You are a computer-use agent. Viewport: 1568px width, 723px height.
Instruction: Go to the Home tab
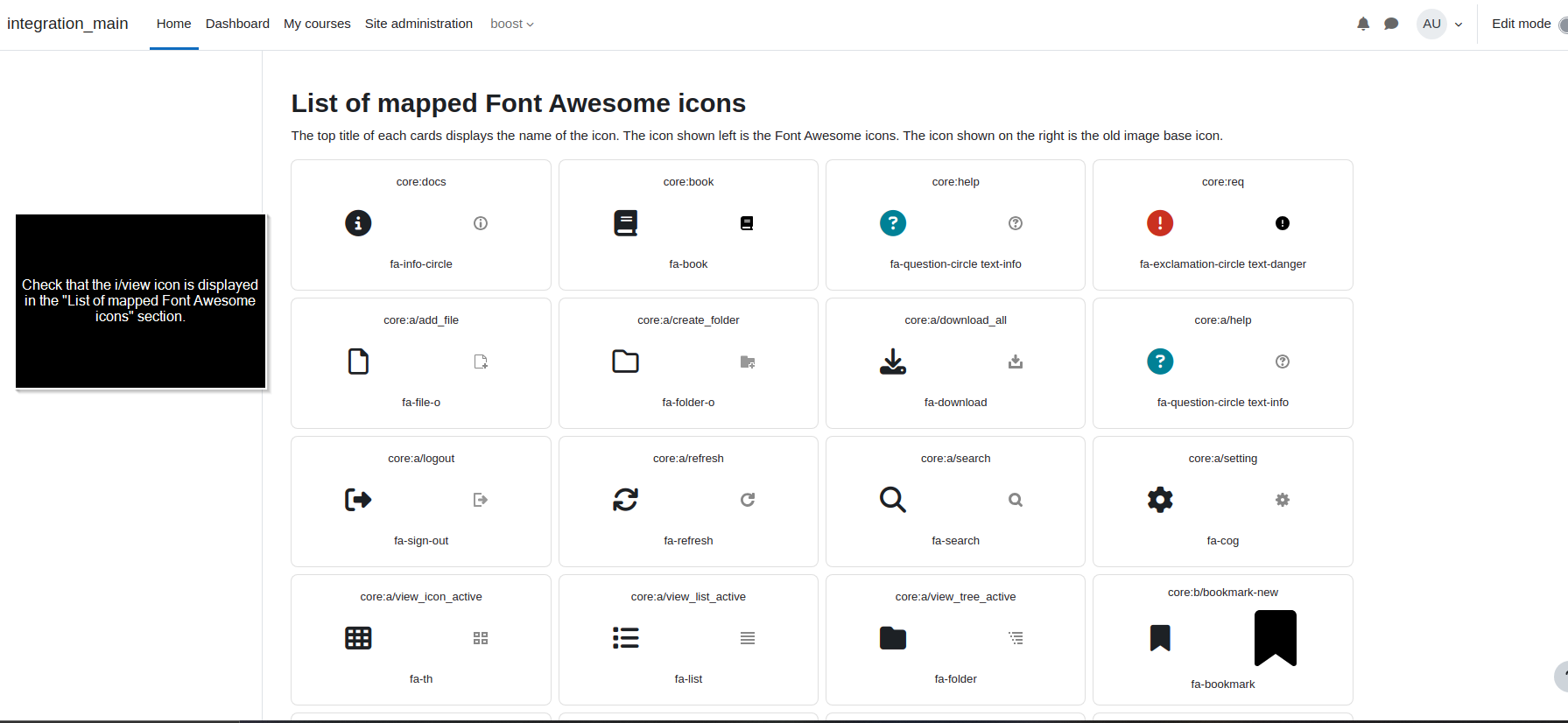coord(173,24)
